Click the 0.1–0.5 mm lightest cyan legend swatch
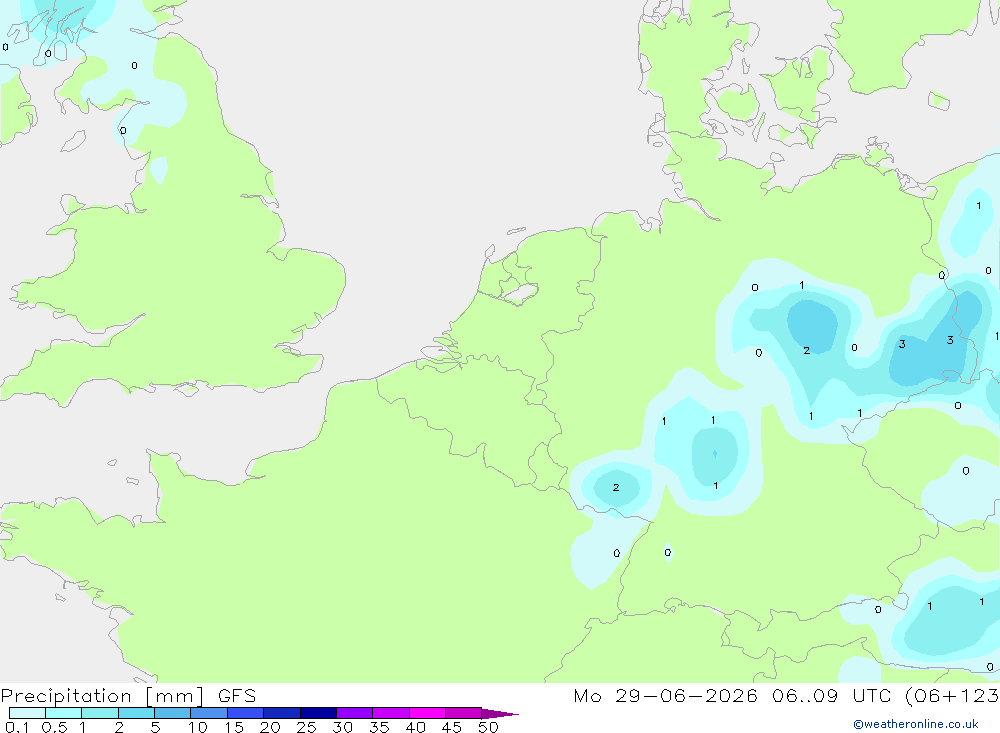 pyautogui.click(x=27, y=713)
